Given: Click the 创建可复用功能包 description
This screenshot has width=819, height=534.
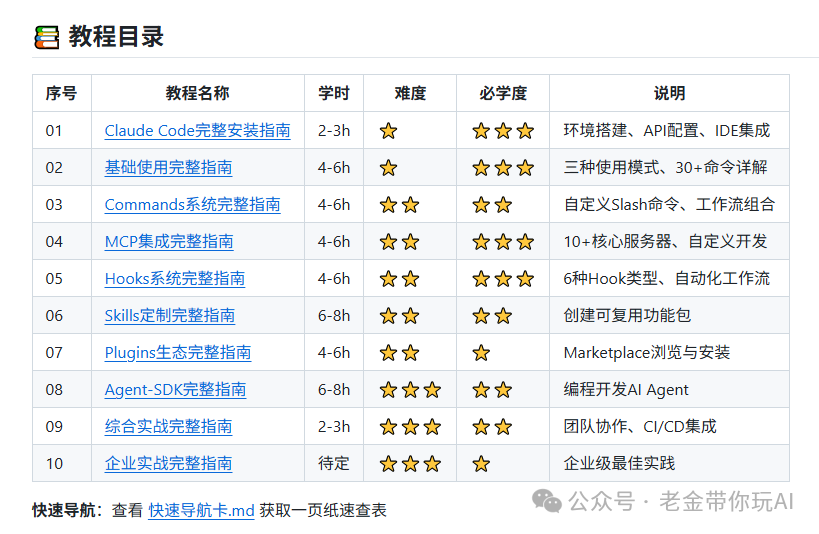Looking at the screenshot, I should coord(627,316).
